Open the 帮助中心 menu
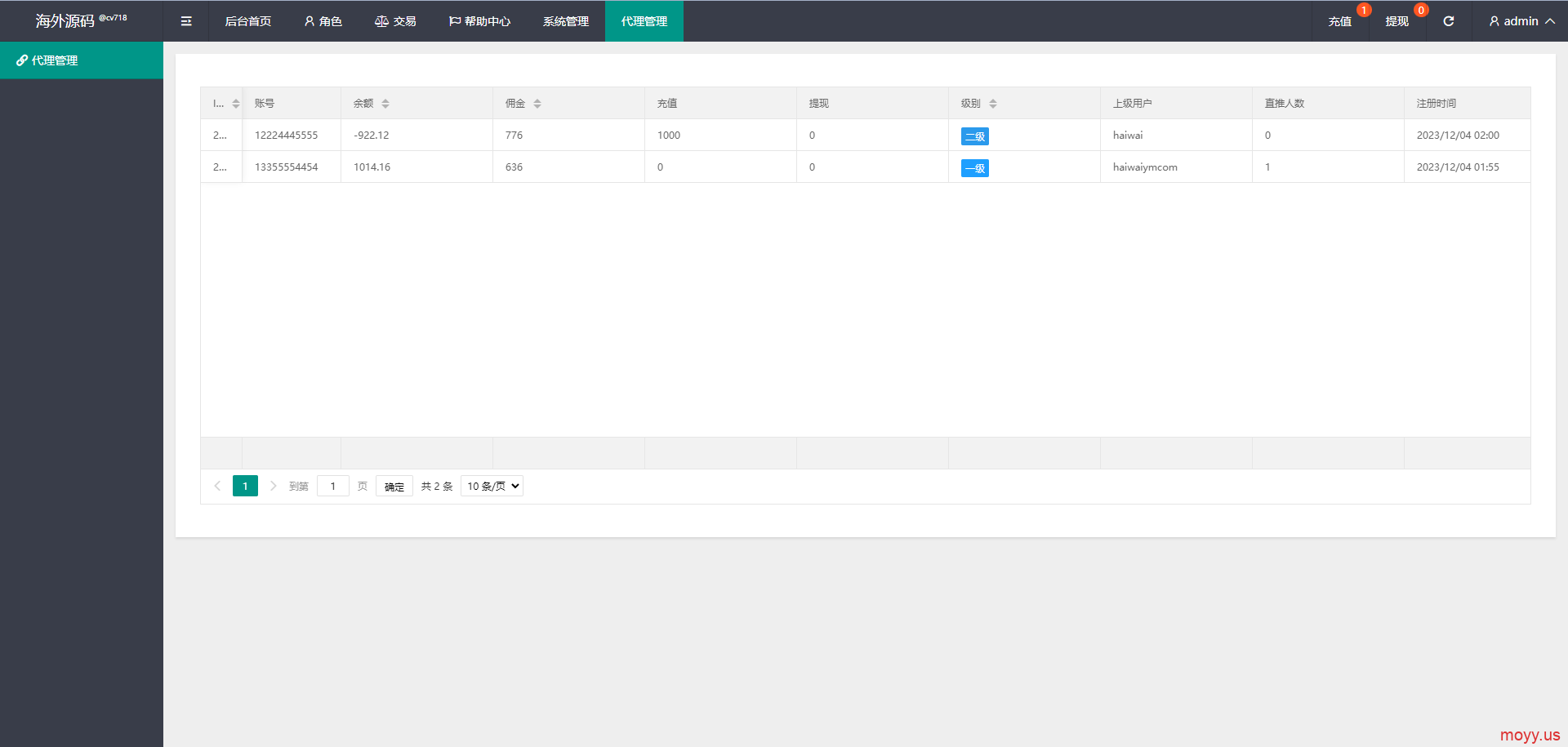 point(479,21)
